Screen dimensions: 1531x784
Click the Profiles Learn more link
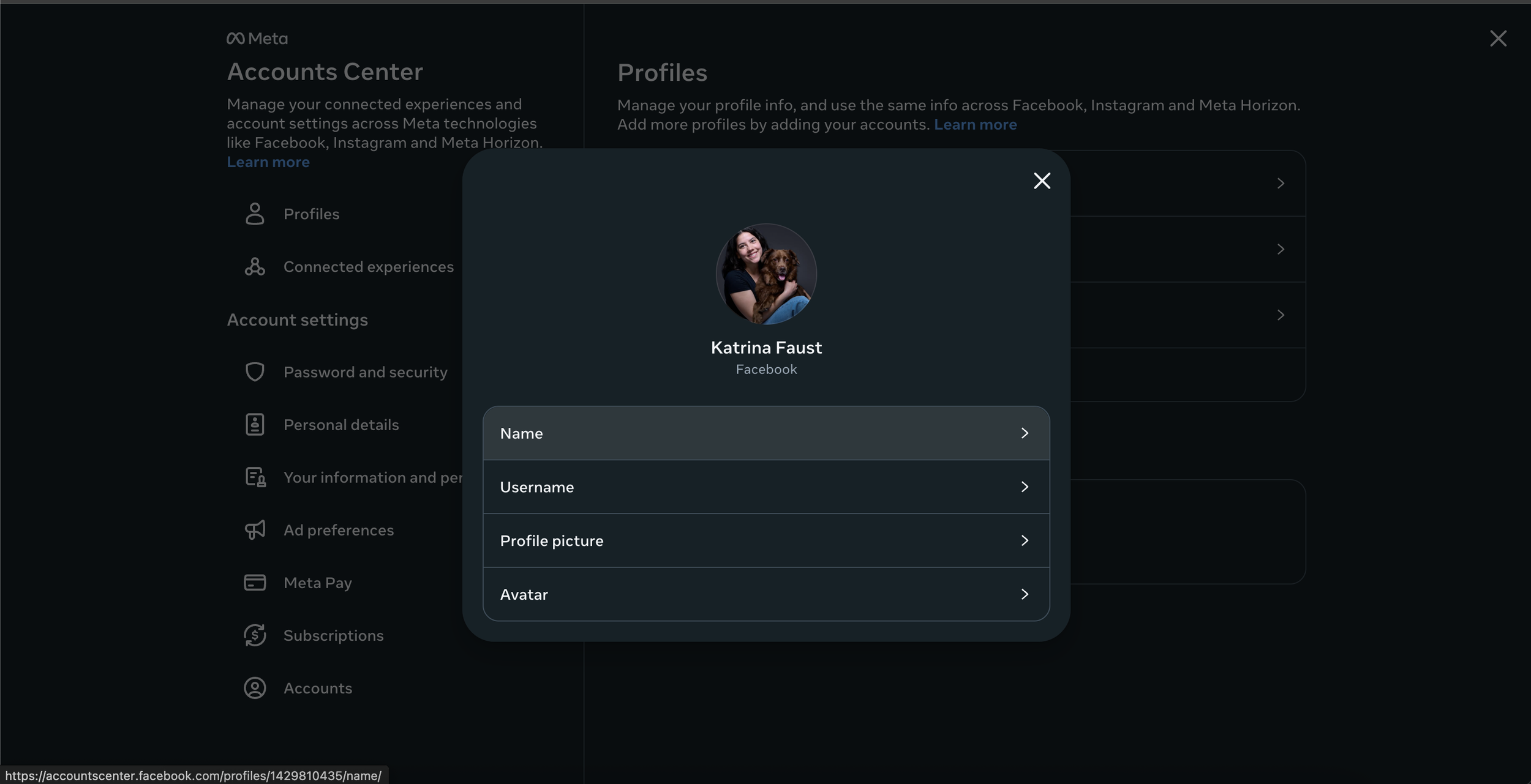[x=975, y=124]
